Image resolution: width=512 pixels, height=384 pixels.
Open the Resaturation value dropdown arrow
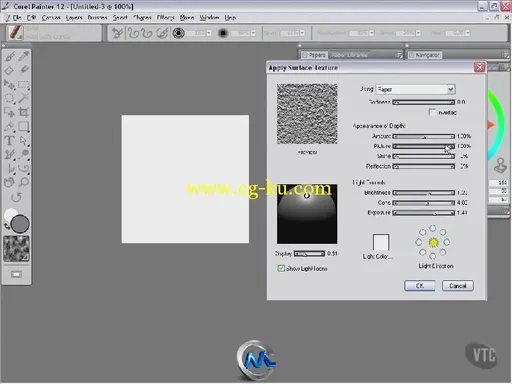coord(372,33)
